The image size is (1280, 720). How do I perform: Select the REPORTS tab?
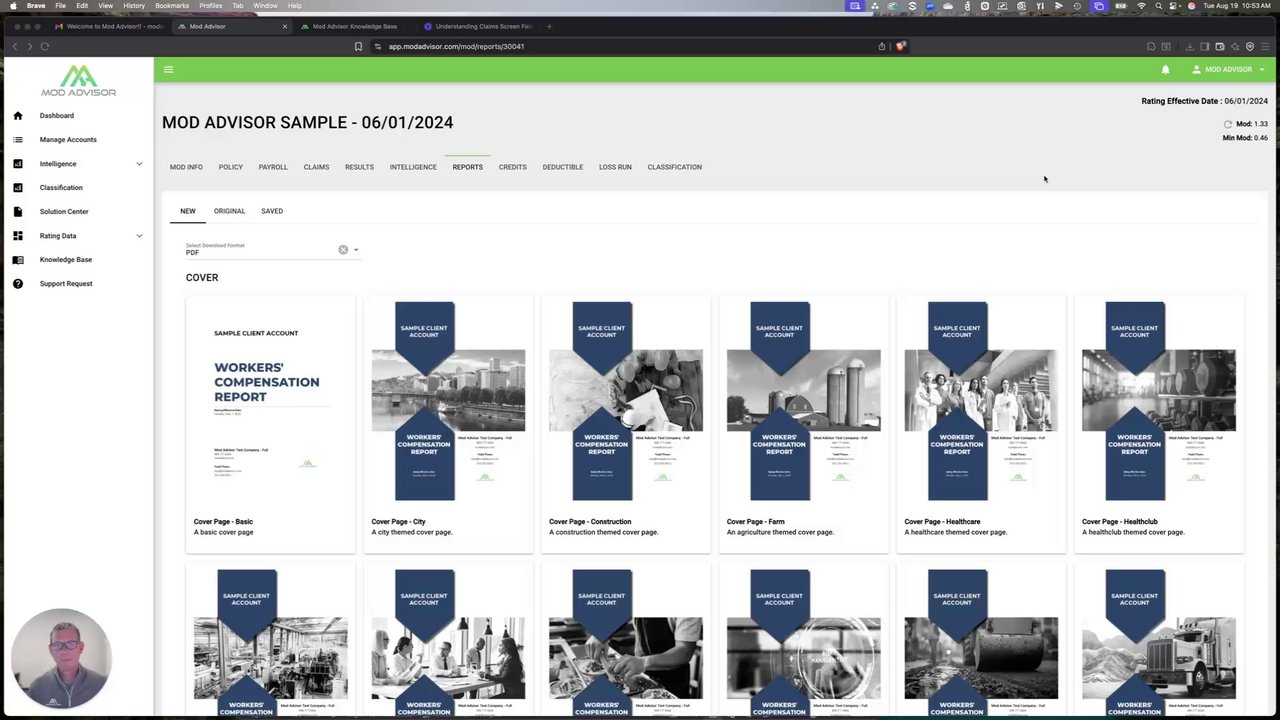(x=467, y=167)
